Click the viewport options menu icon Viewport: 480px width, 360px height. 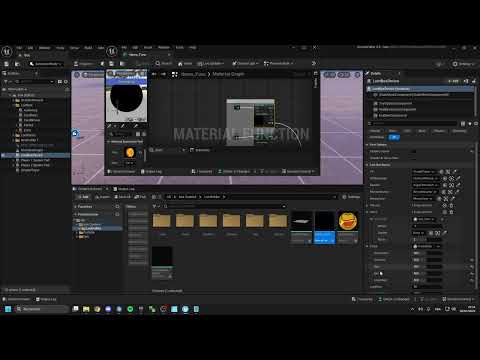click(x=77, y=75)
